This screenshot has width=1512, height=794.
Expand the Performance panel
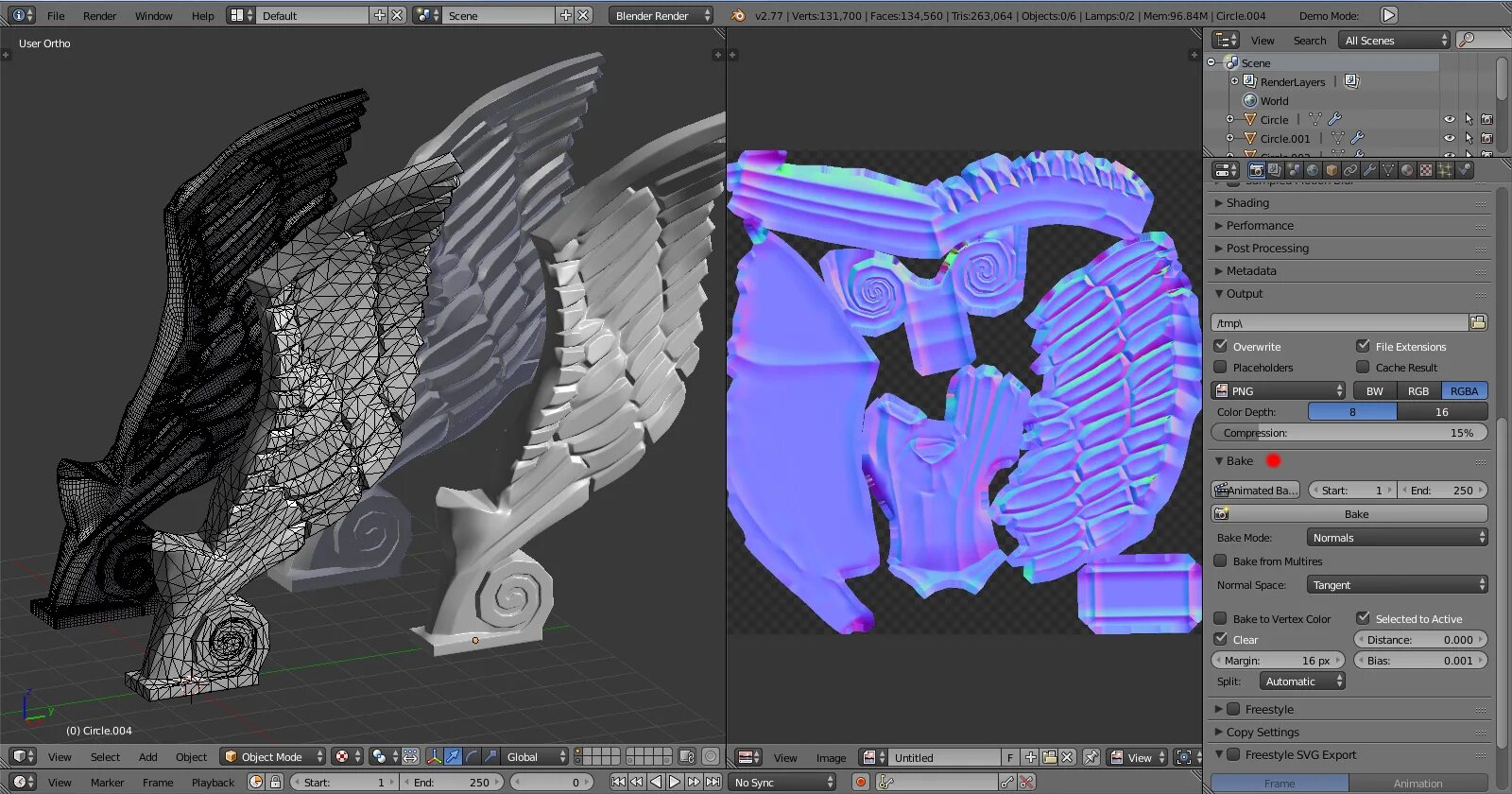click(x=1219, y=225)
